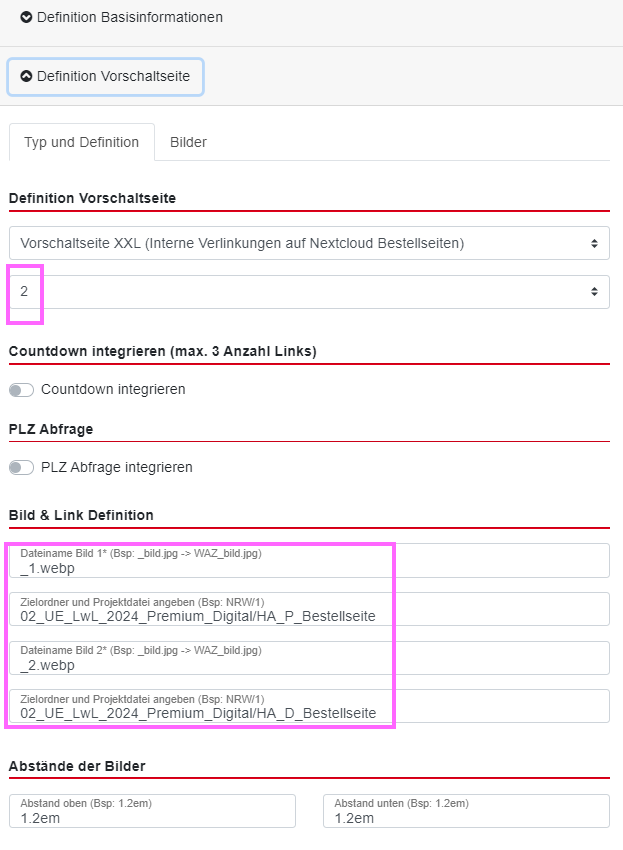Image resolution: width=623 pixels, height=850 pixels.
Task: Select the Typ und Definition tab
Action: pyautogui.click(x=81, y=142)
